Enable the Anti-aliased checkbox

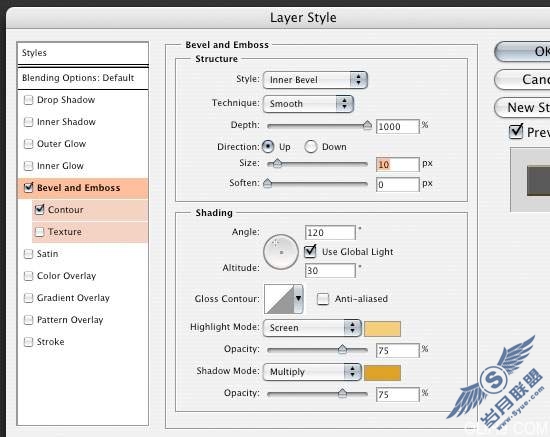[323, 299]
